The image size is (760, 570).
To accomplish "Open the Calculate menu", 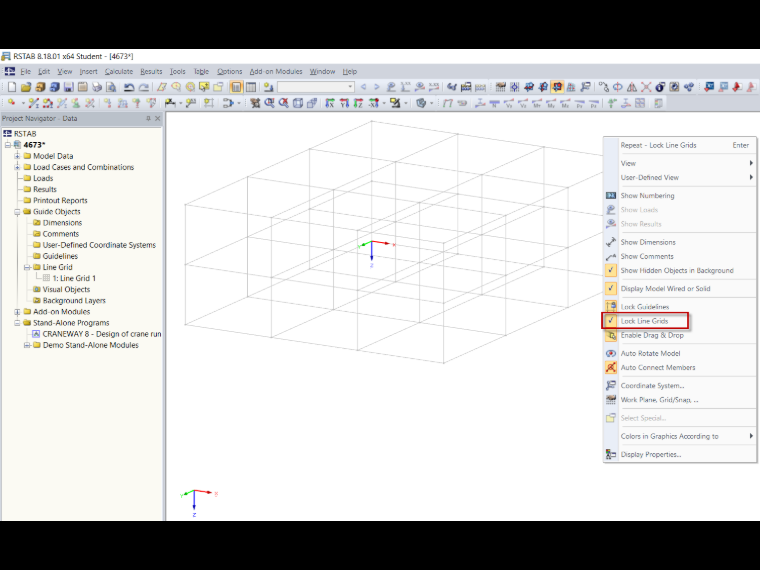I will (x=119, y=71).
